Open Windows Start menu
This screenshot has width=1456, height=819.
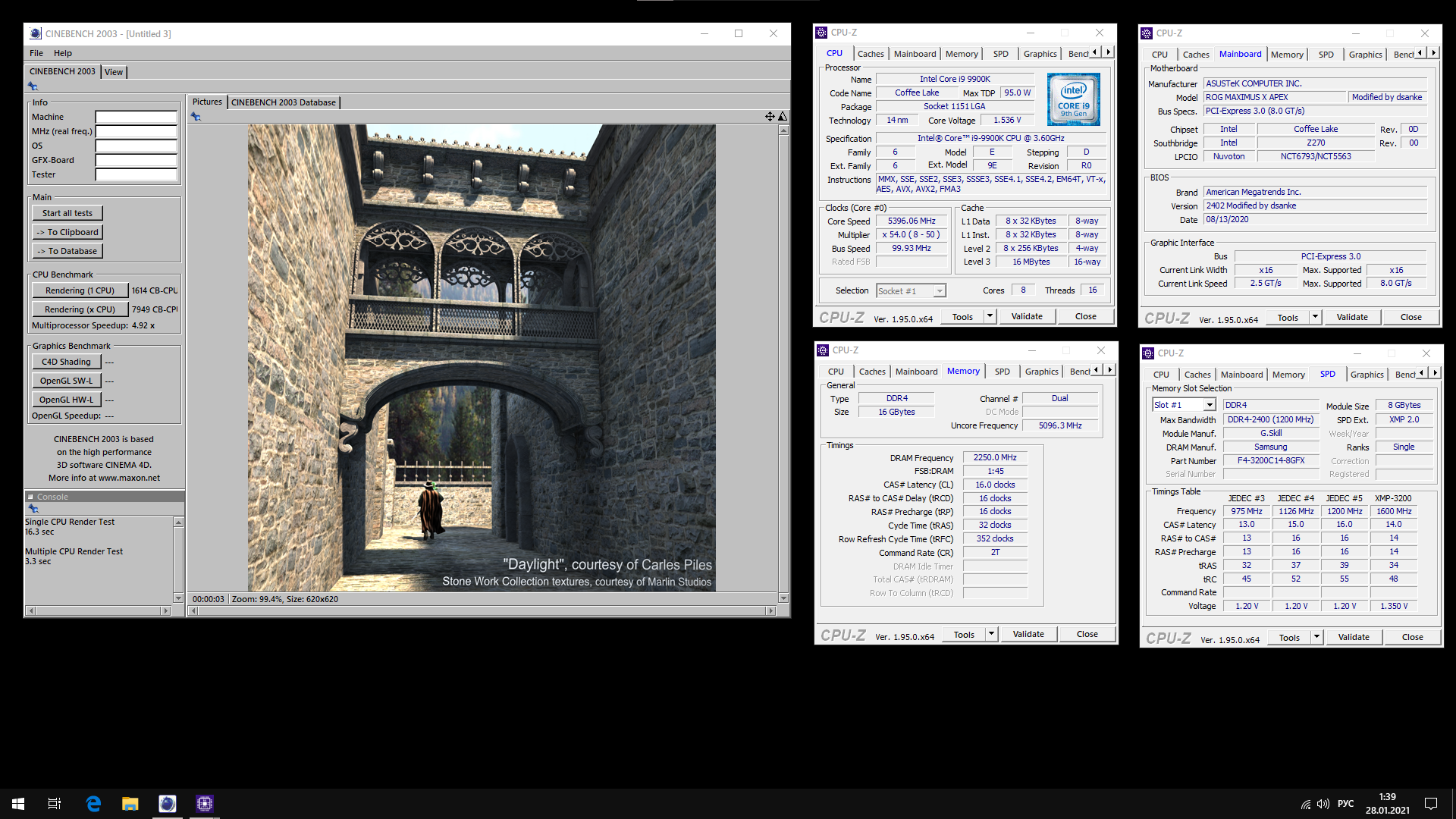tap(18, 804)
